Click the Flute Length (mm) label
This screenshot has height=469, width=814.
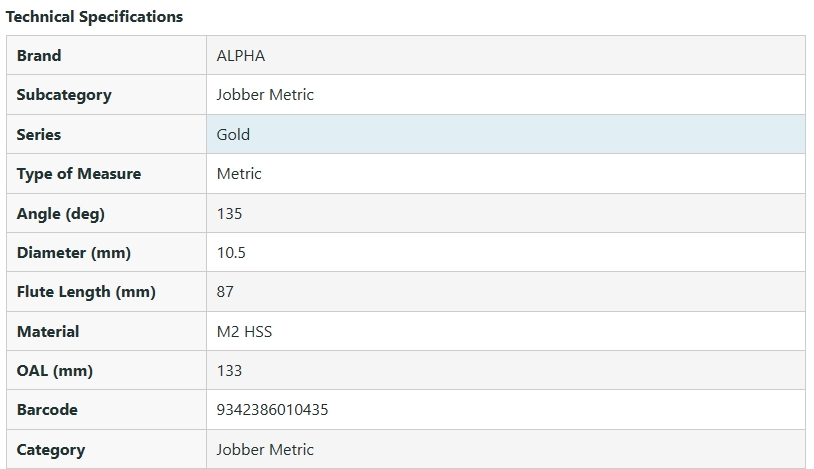(x=86, y=292)
